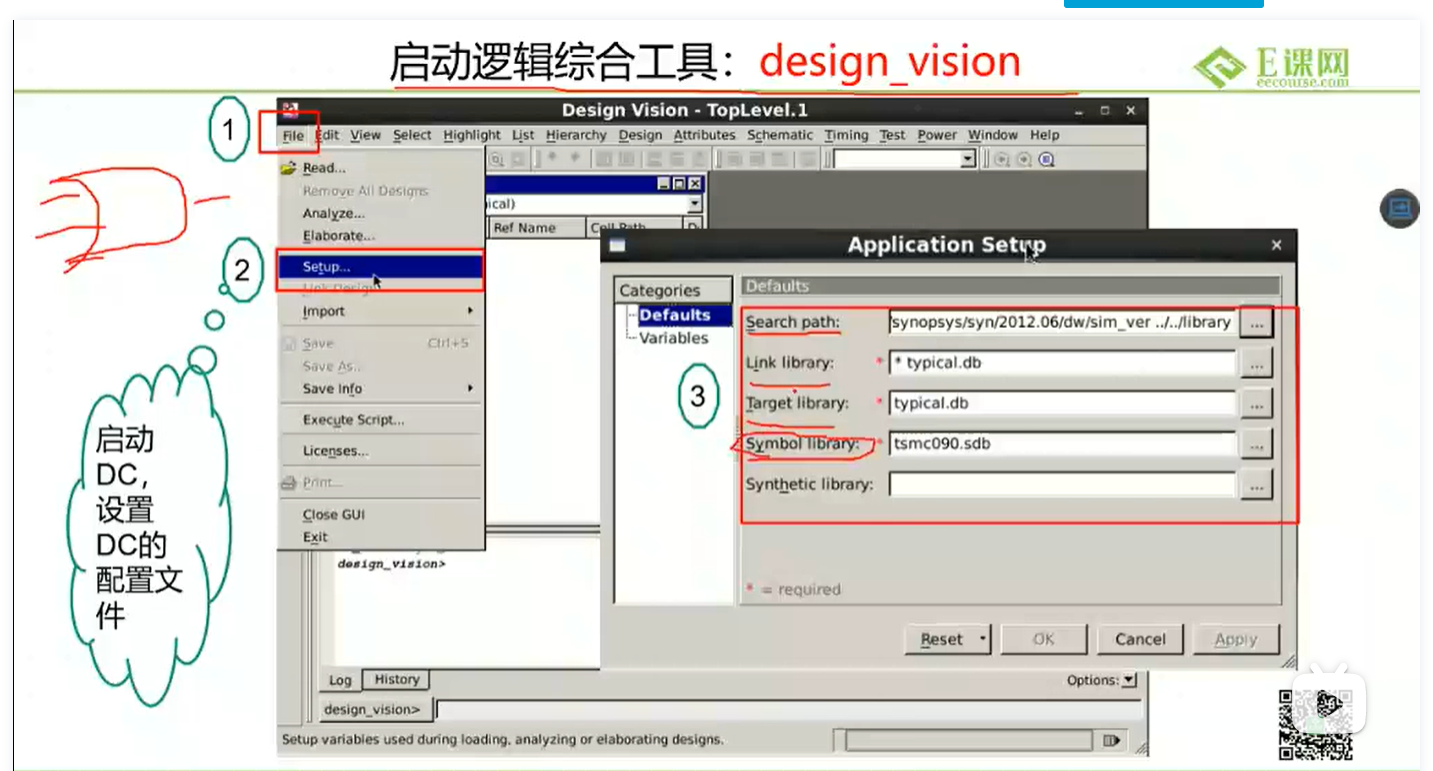Choose Elaborate... in the File menu
1433x771 pixels.
[380, 236]
